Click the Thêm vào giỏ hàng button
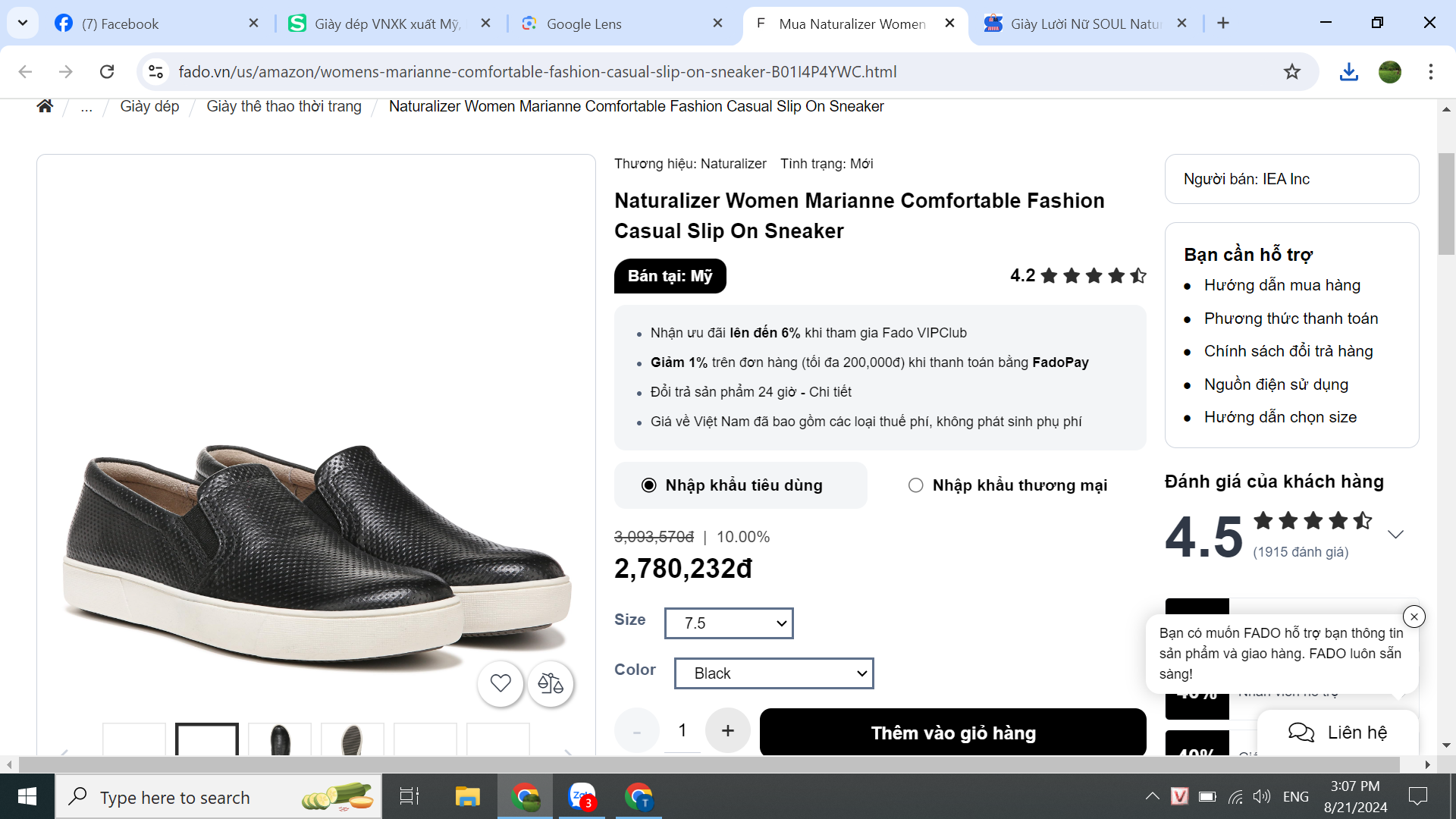Viewport: 1456px width, 819px height. [x=952, y=733]
